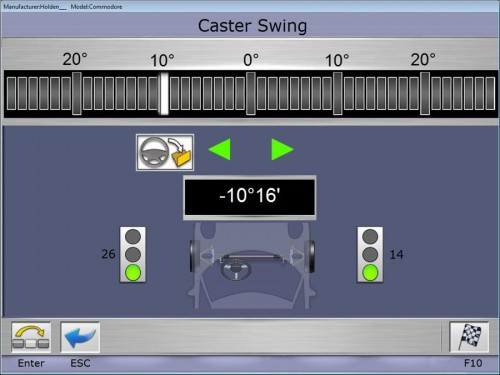500x375 pixels.
Task: Click the steering wheel save icon
Action: pos(165,153)
